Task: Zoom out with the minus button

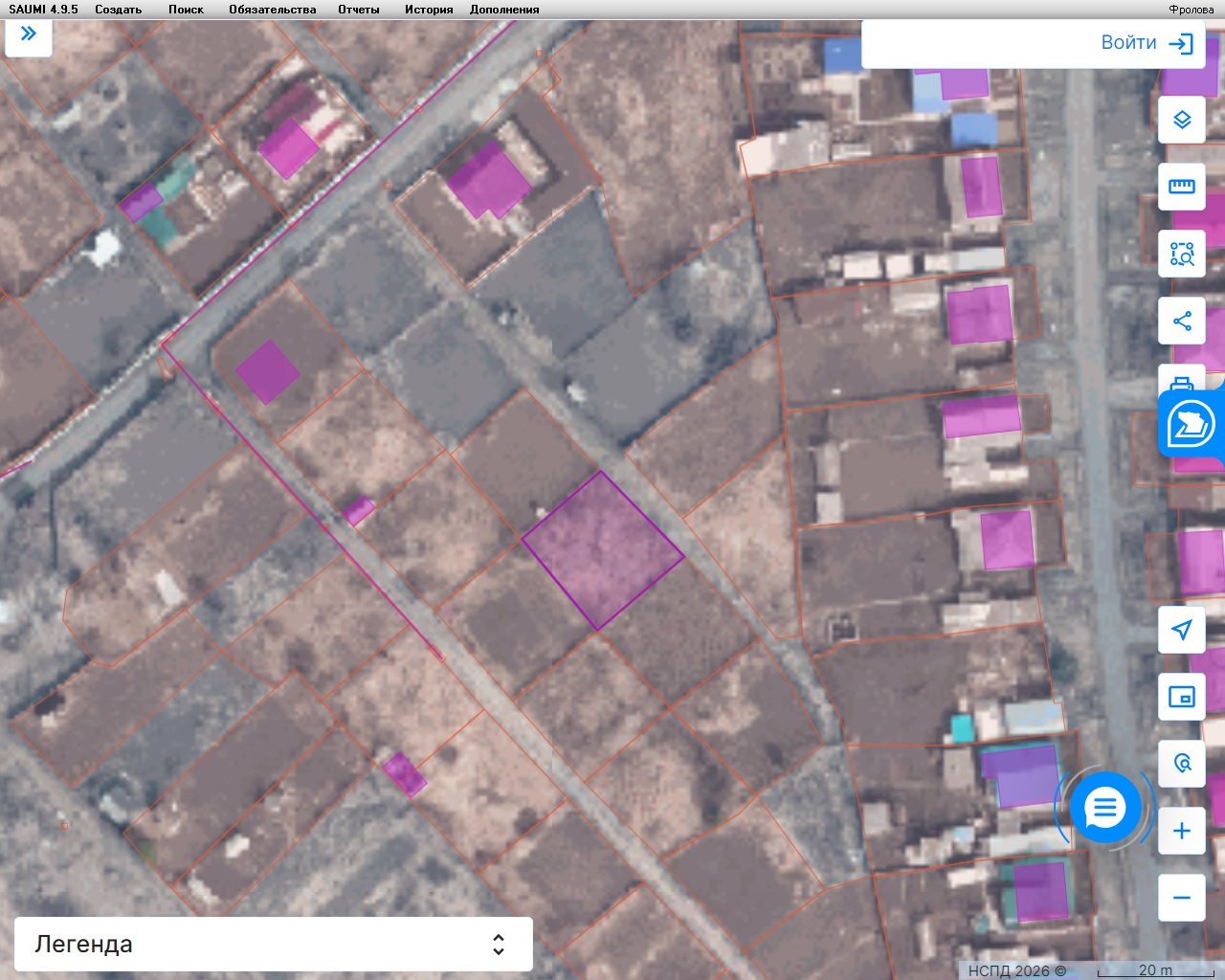Action: pos(1182,898)
